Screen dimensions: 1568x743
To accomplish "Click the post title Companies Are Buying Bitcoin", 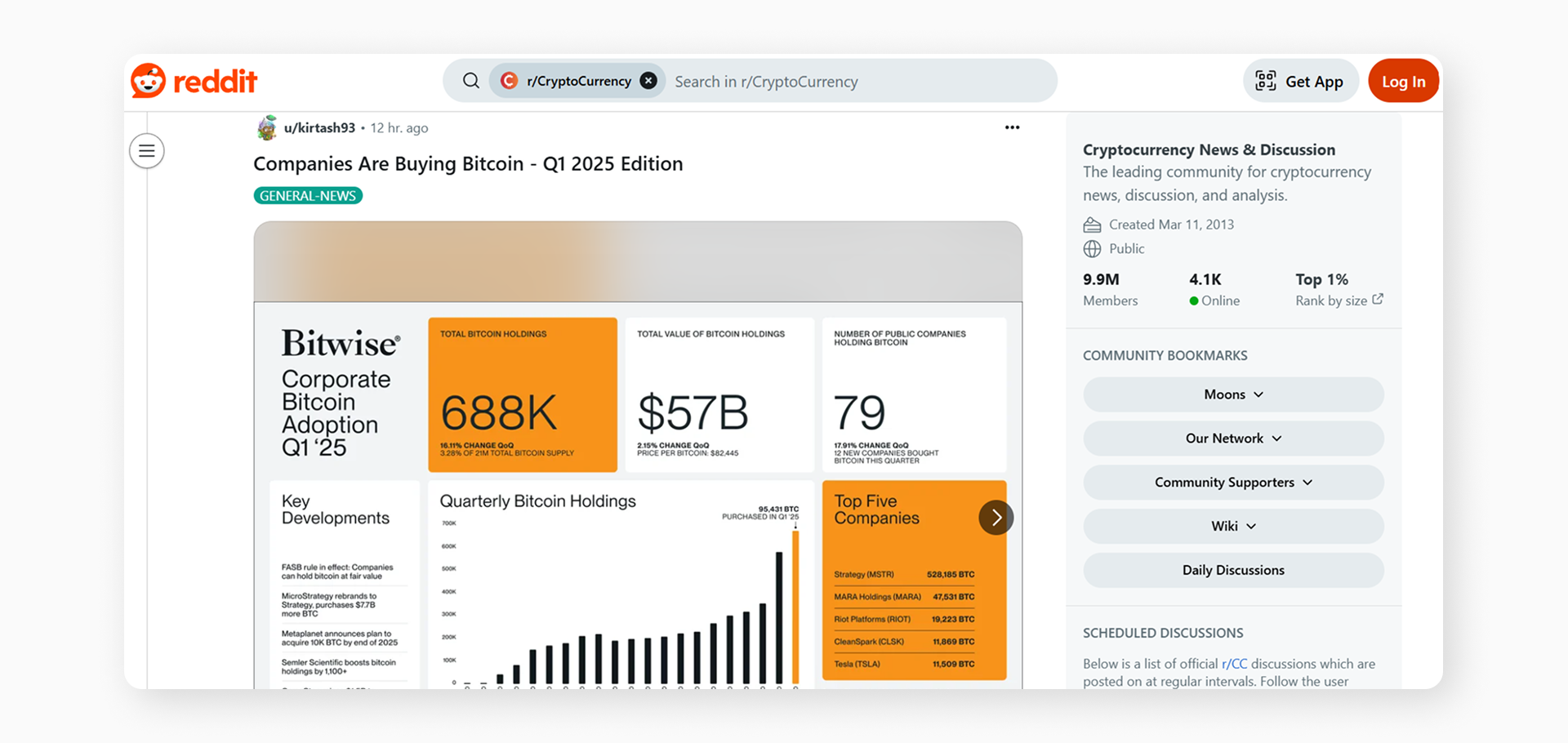I will (468, 164).
